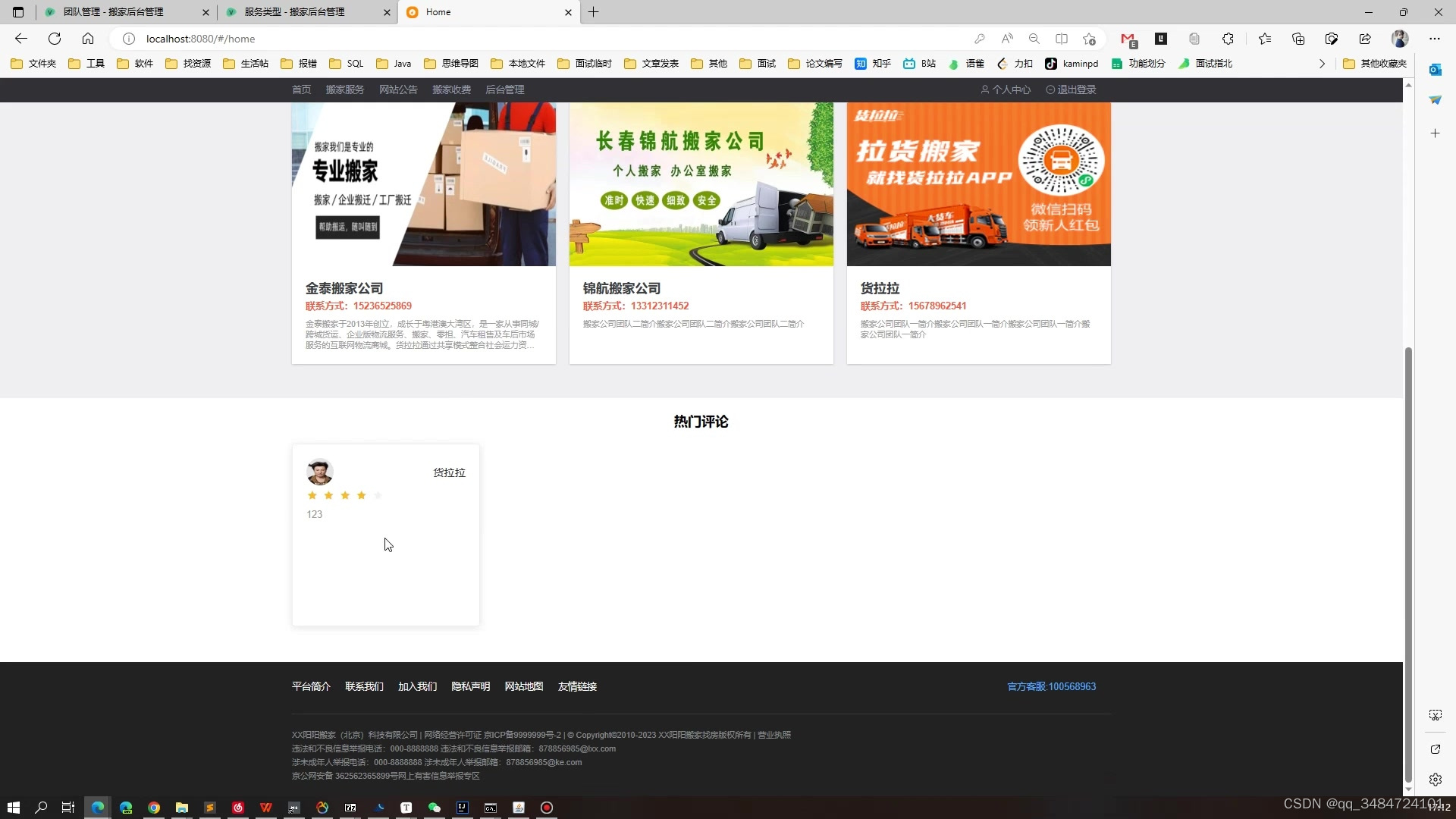
Task: Open Outlook in the Edge sidebar
Action: (1435, 70)
